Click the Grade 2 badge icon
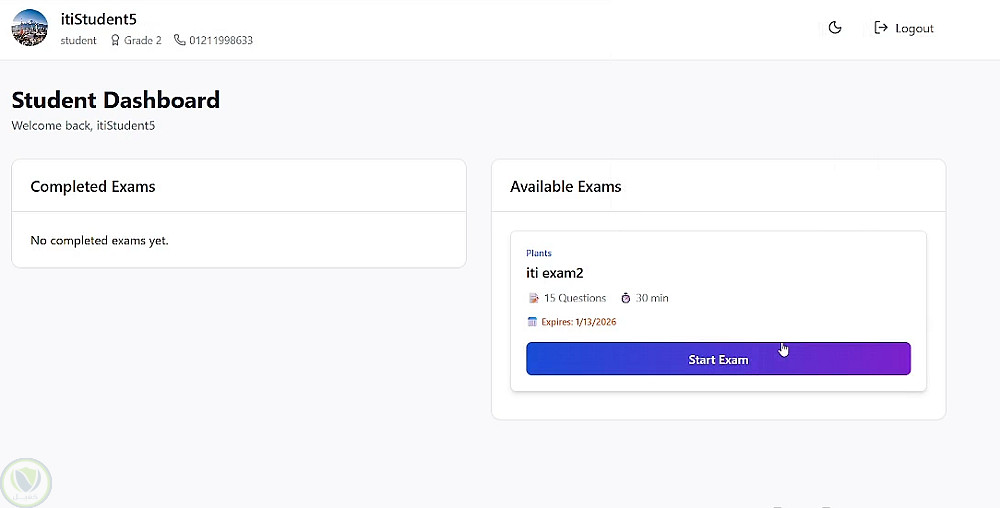The height and width of the screenshot is (508, 1000). tap(115, 41)
